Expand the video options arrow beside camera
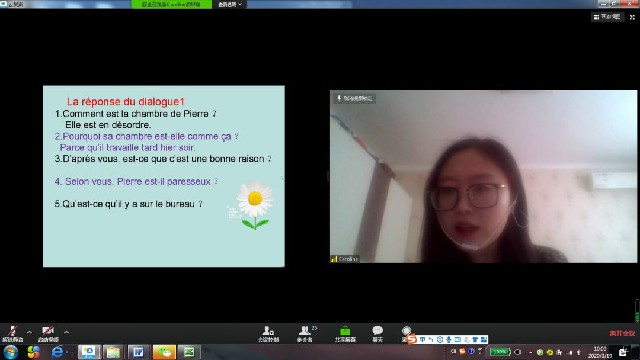The image size is (640, 360). [x=66, y=332]
